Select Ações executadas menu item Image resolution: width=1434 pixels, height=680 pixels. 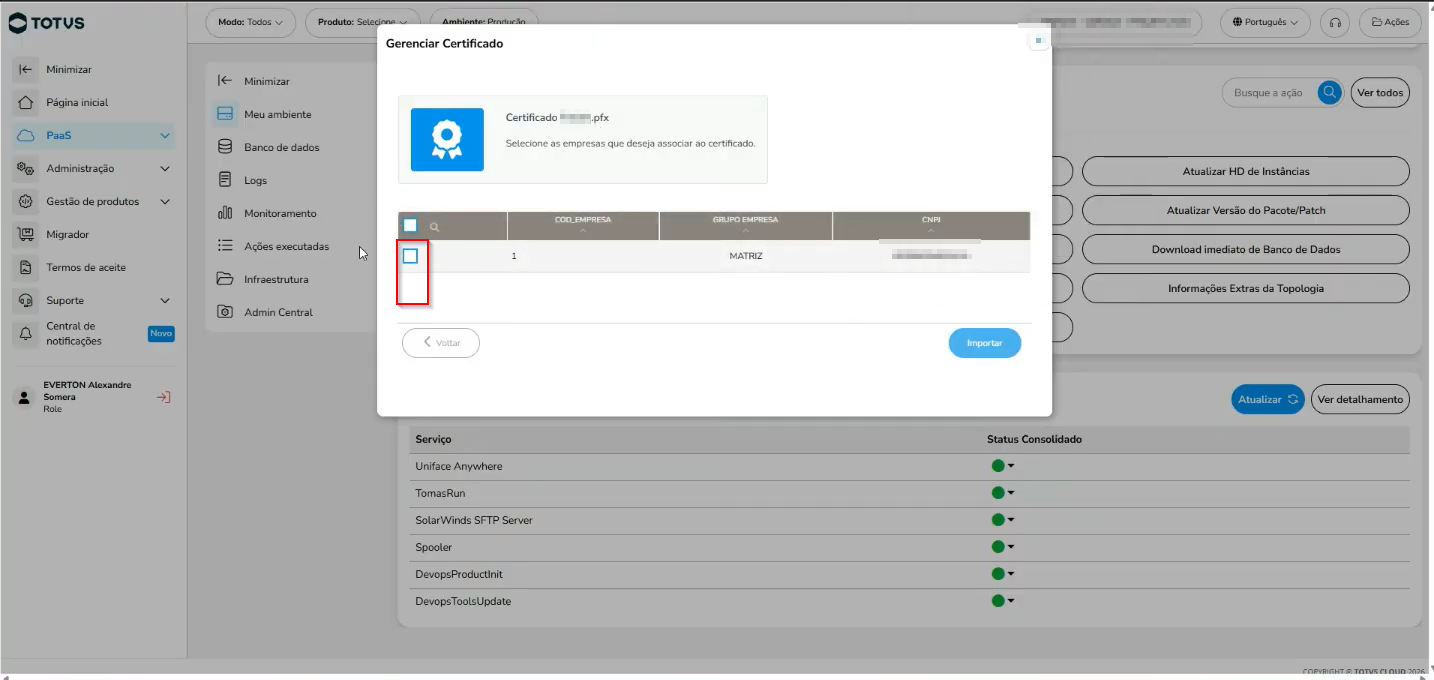(x=286, y=246)
